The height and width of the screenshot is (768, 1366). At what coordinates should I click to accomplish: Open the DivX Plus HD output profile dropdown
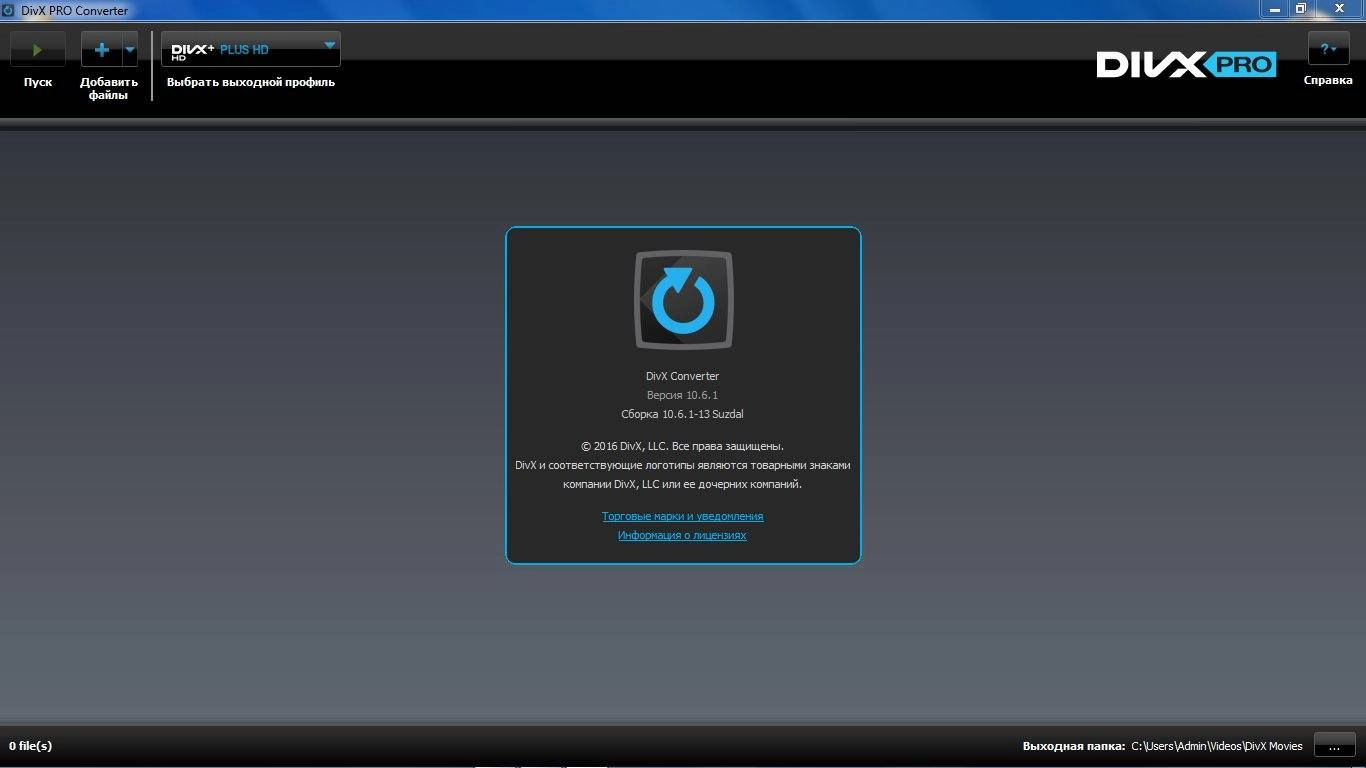pyautogui.click(x=251, y=49)
